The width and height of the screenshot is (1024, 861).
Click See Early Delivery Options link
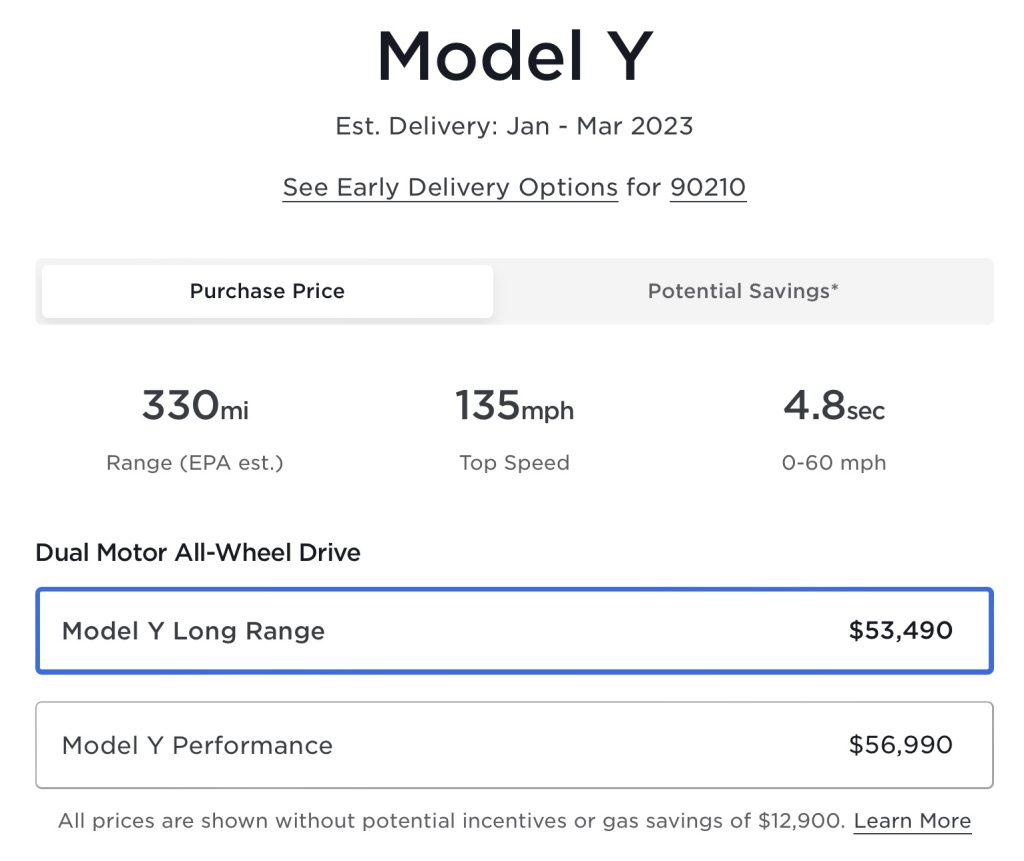pos(450,187)
